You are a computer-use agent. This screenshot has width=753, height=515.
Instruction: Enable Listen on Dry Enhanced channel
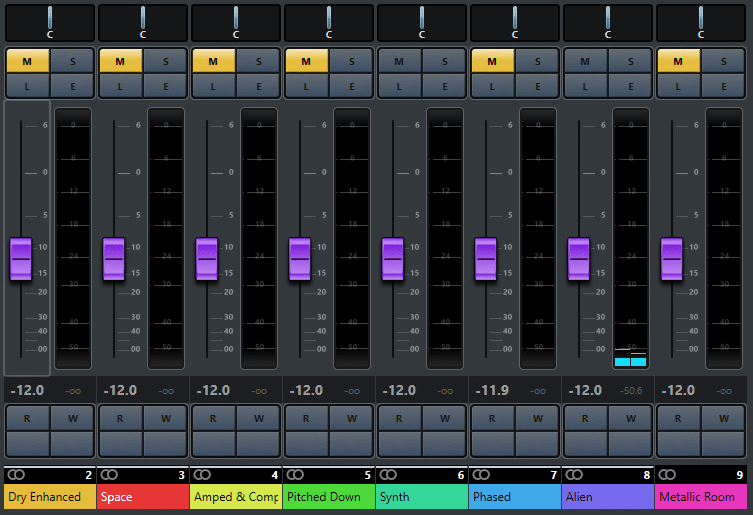coord(27,86)
